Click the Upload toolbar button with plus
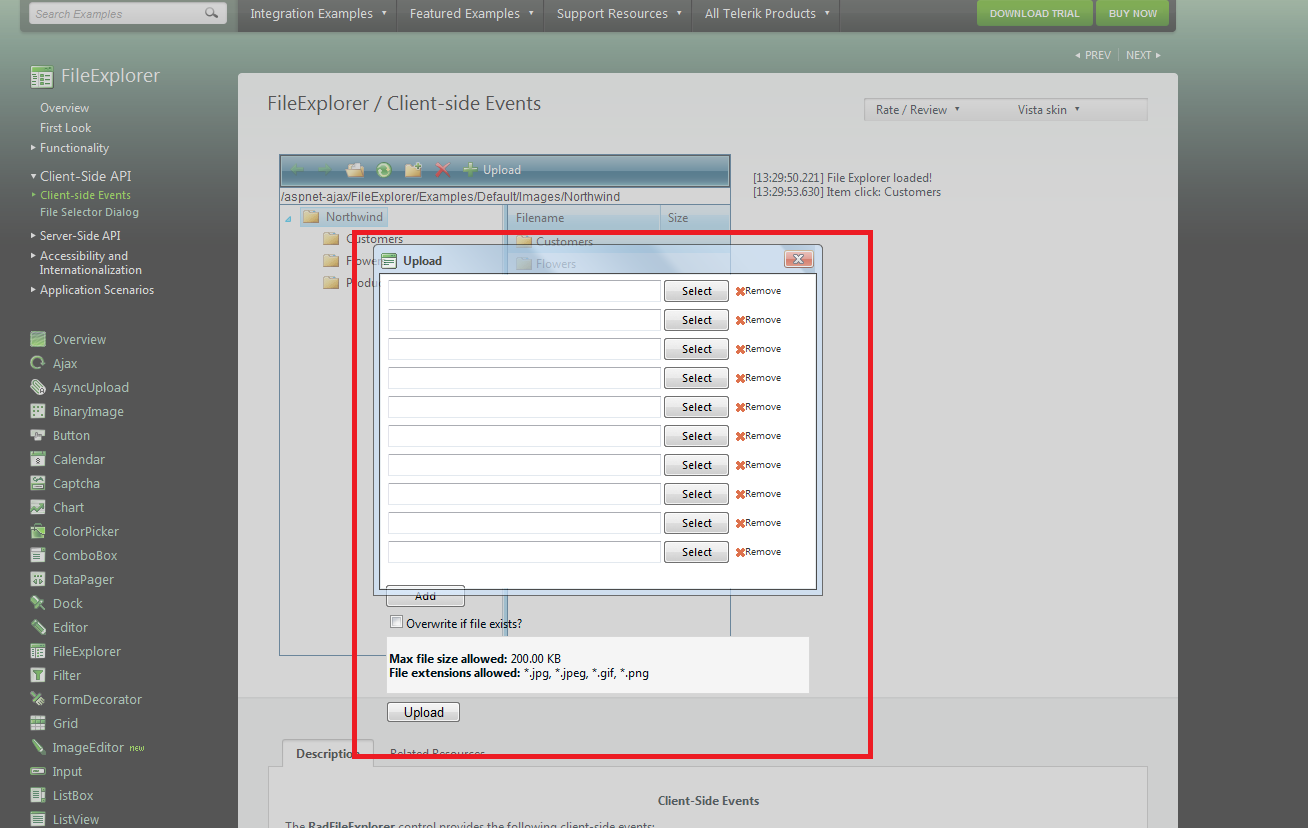 [x=491, y=170]
